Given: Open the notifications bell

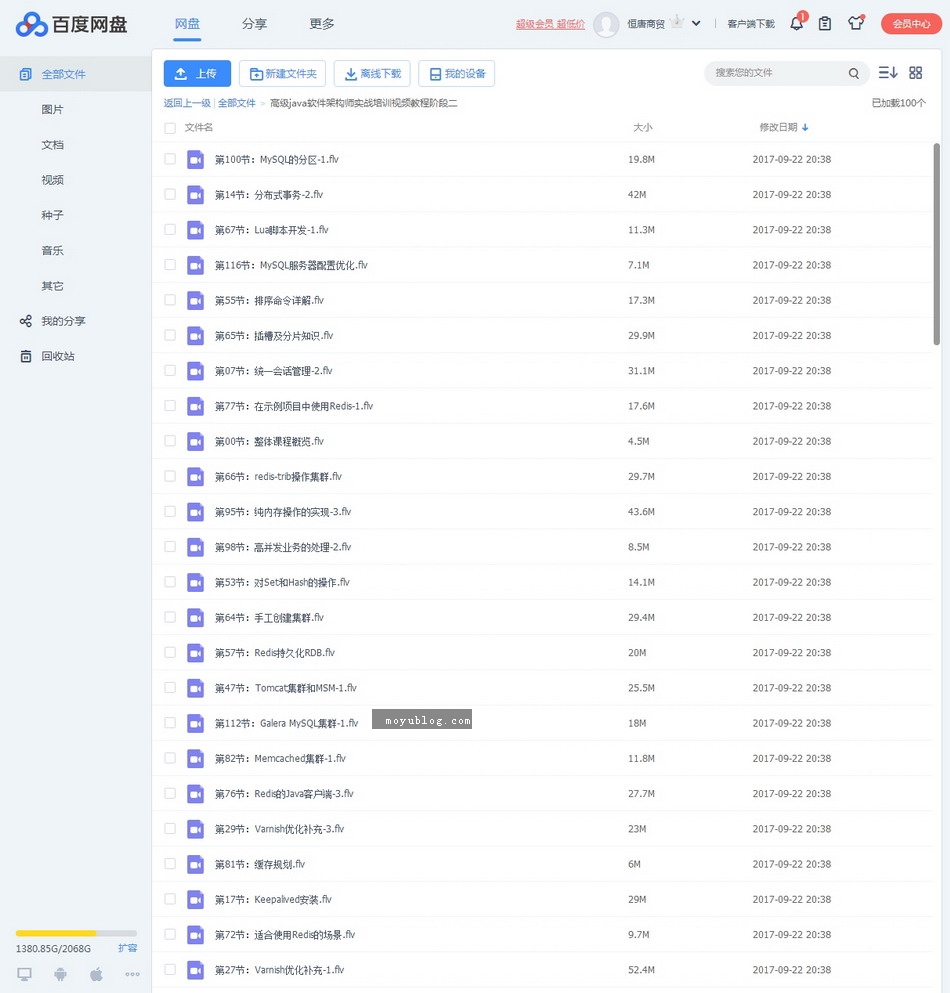Looking at the screenshot, I should 797,23.
